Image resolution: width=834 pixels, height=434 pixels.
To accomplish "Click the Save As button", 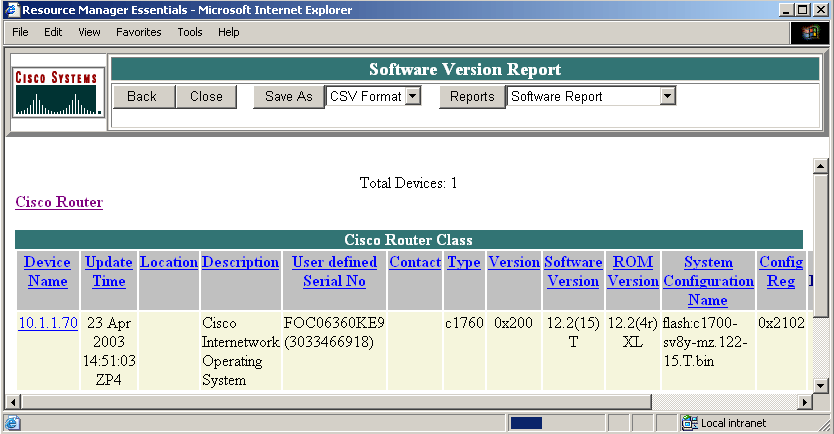I will [x=289, y=96].
